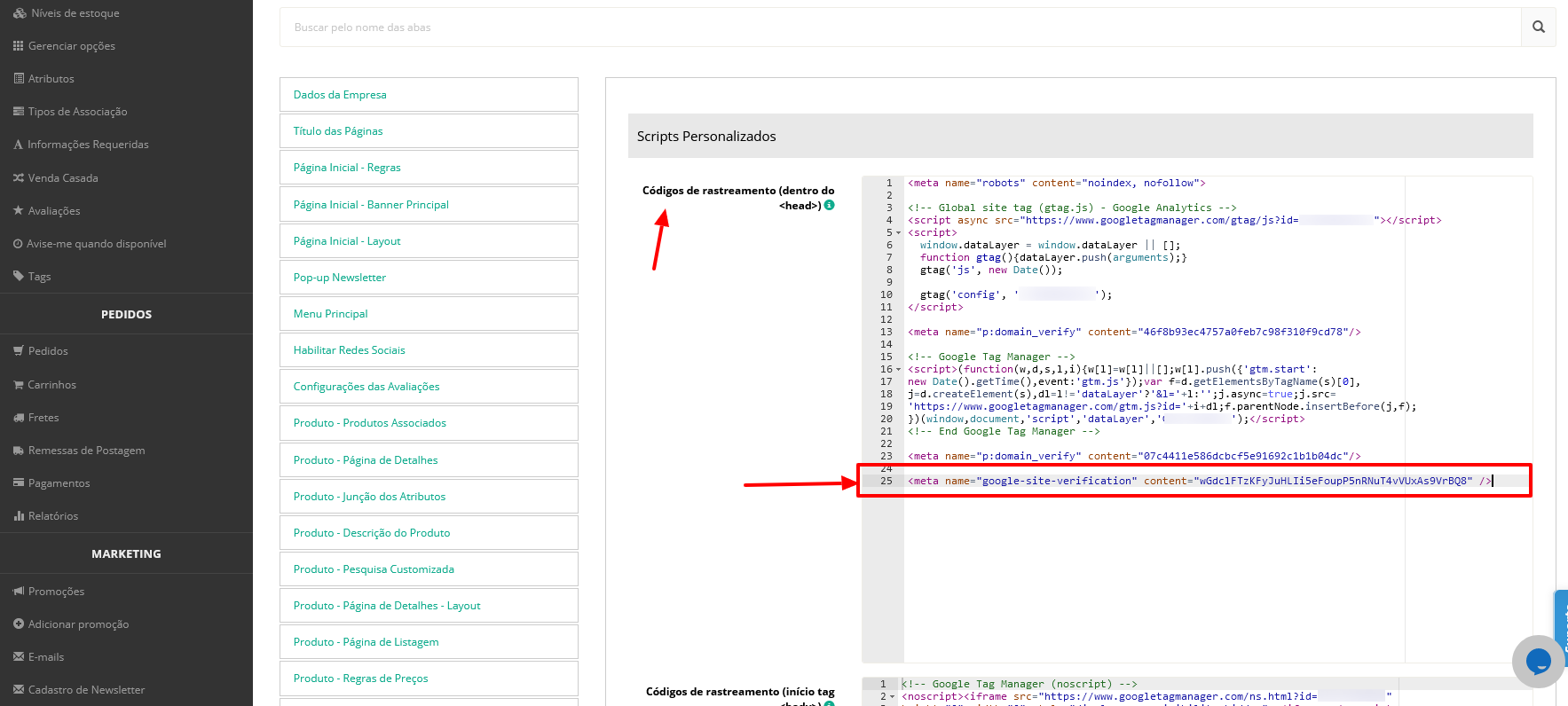Open Produto - Página de Listagem tab
The image size is (1568, 706).
coord(429,642)
